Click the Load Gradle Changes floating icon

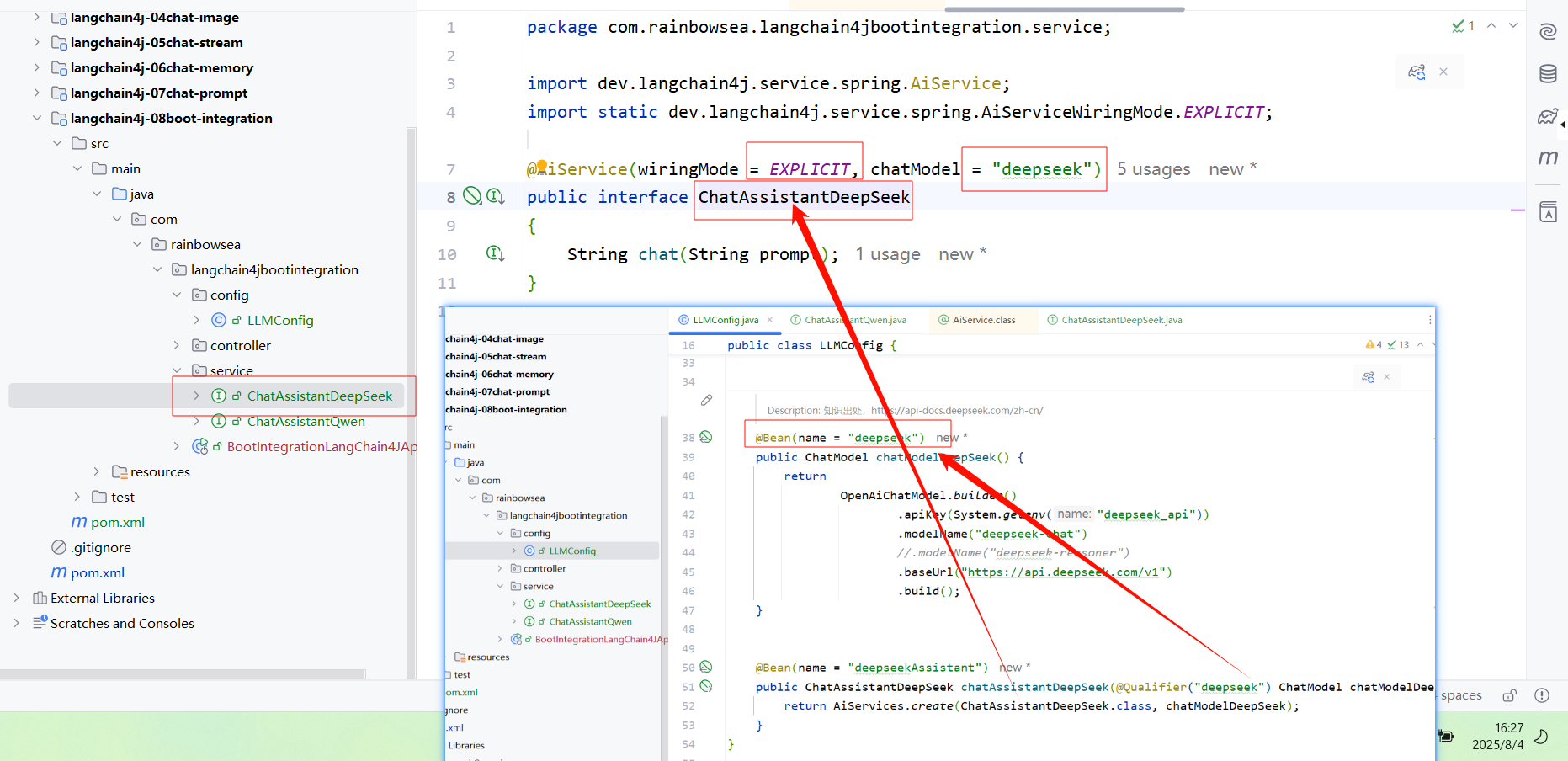point(1417,72)
